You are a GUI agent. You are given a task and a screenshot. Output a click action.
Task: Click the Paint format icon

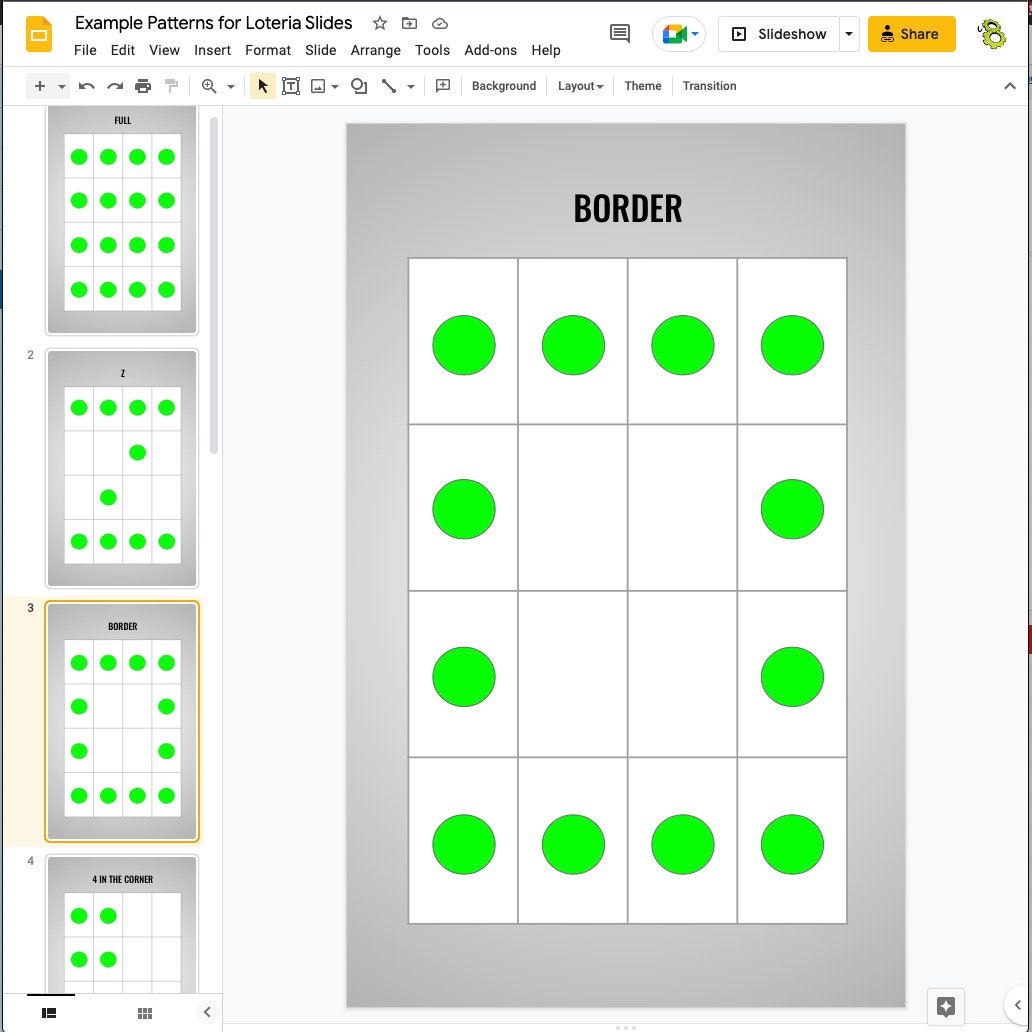point(171,86)
